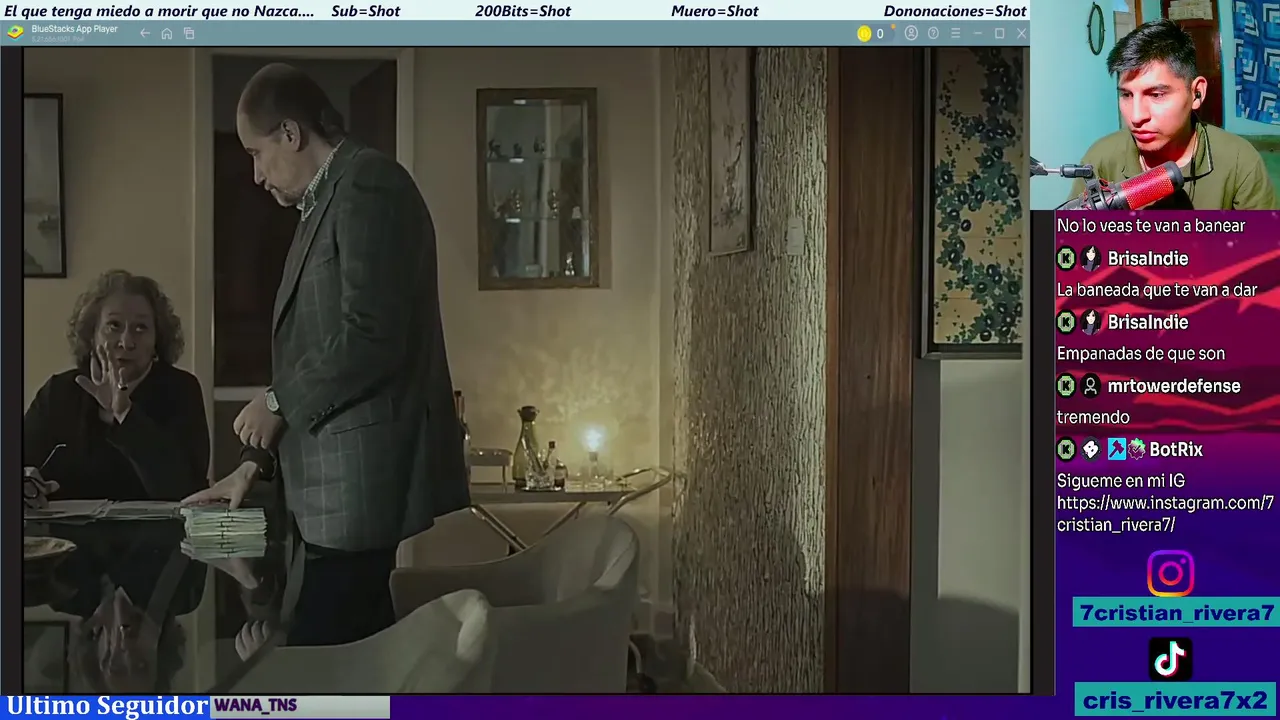Click the coin count '0' in BlueStacks bar
Viewport: 1280px width, 720px height.
[x=880, y=34]
